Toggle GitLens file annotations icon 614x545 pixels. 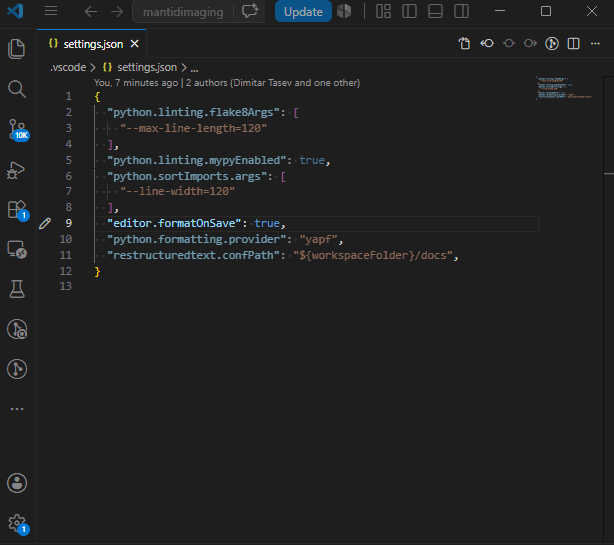pyautogui.click(x=552, y=43)
